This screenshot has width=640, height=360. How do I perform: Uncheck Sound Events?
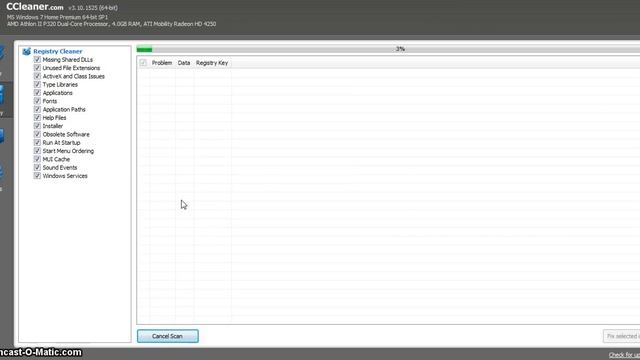pyautogui.click(x=37, y=167)
